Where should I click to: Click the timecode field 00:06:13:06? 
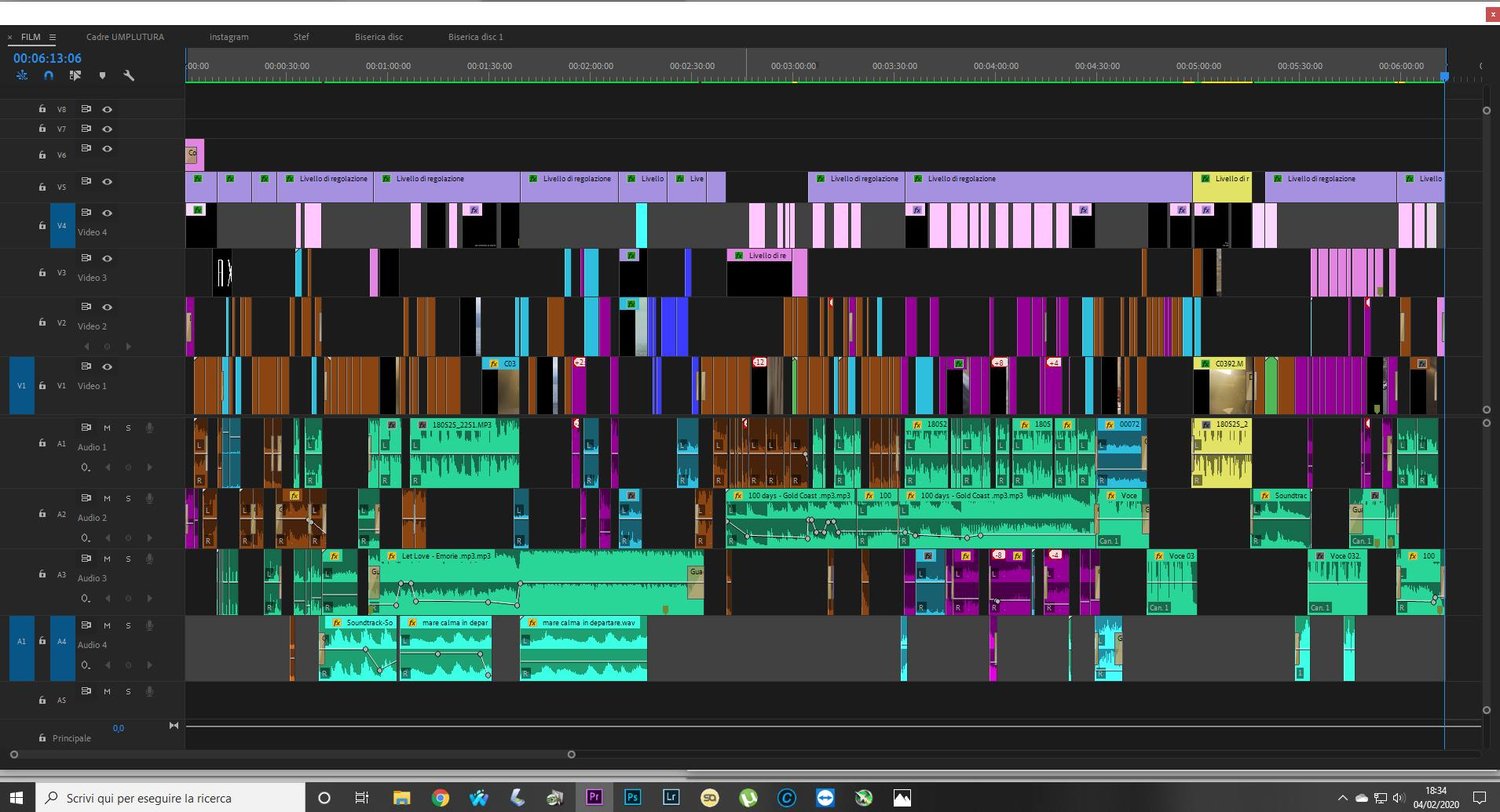pyautogui.click(x=47, y=58)
